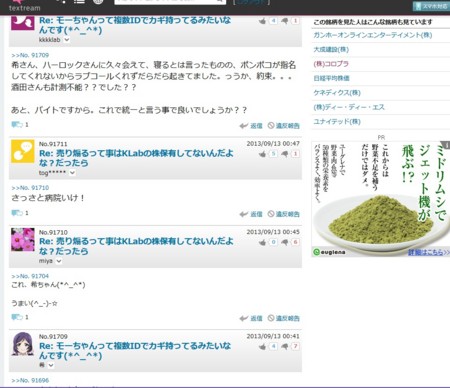Click 違反報告 under うまい(^_-)-☆ post
The height and width of the screenshot is (388, 450).
tap(284, 318)
